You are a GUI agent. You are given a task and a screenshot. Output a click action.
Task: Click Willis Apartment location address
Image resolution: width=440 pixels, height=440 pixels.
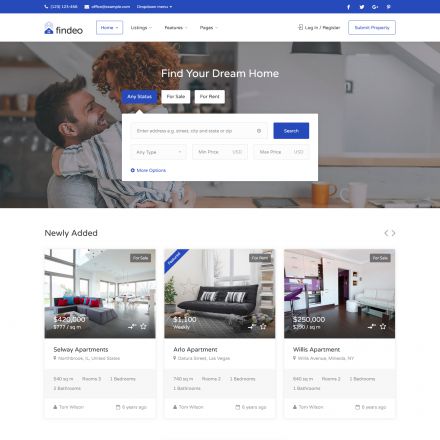pos(323,358)
